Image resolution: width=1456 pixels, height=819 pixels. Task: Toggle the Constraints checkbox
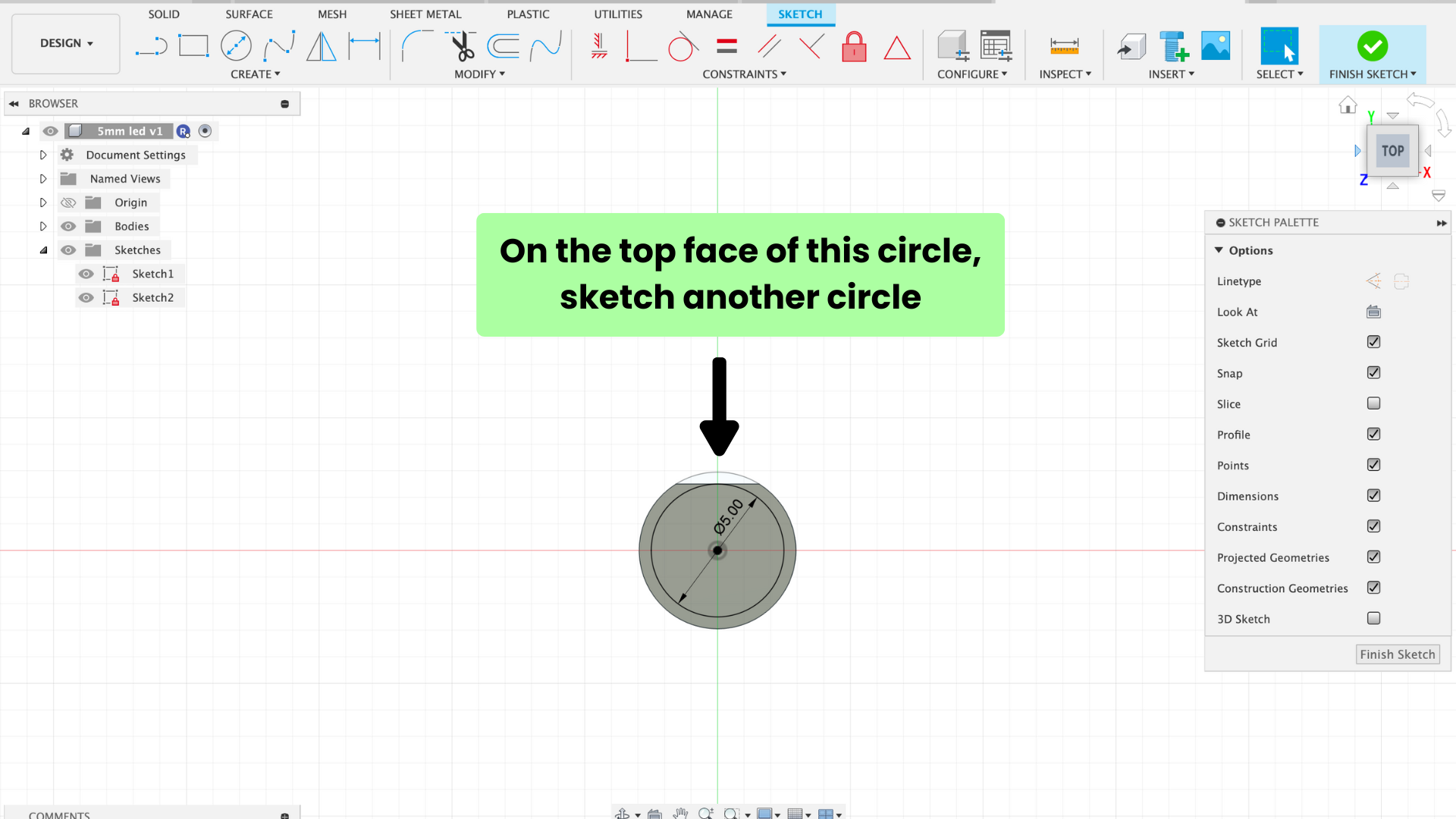(1373, 526)
